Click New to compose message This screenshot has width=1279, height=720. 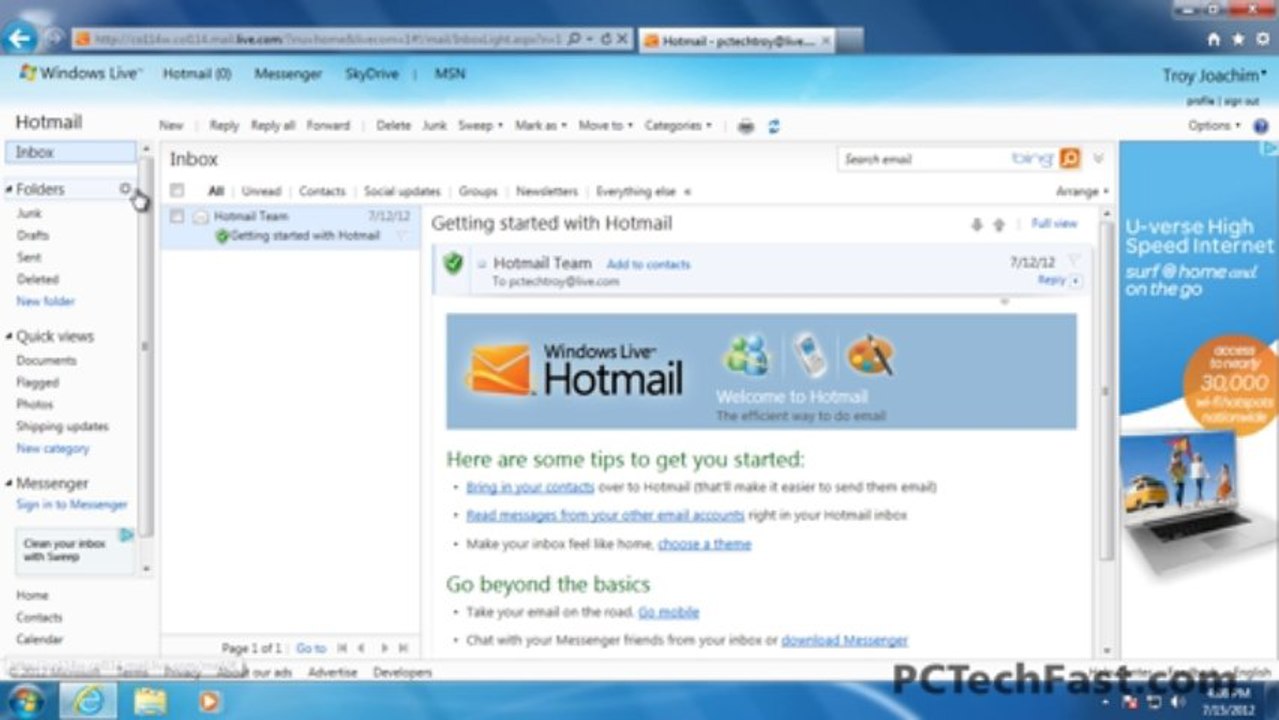[x=171, y=126]
